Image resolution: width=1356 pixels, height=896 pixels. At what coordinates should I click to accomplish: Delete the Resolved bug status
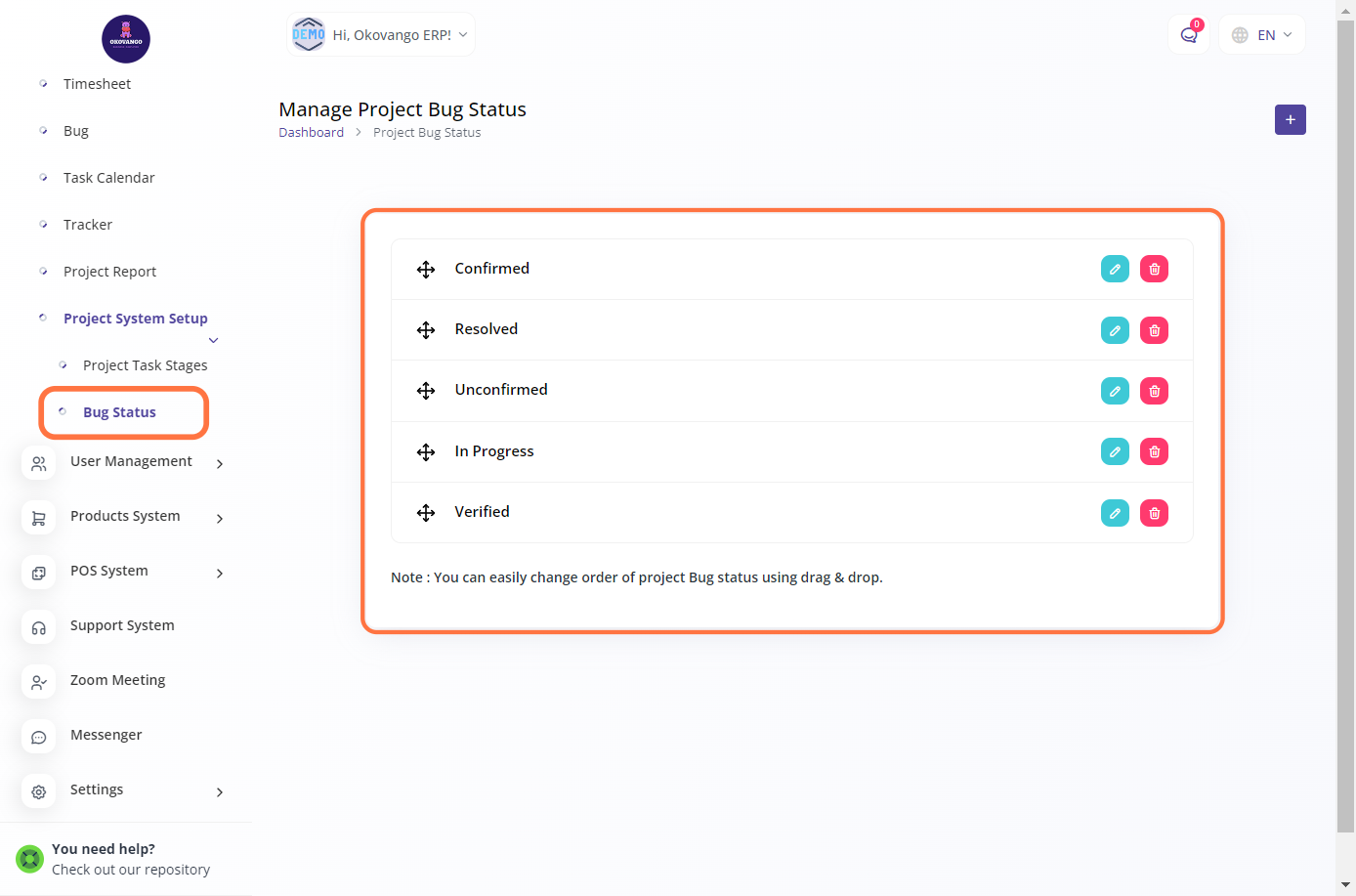tap(1154, 330)
